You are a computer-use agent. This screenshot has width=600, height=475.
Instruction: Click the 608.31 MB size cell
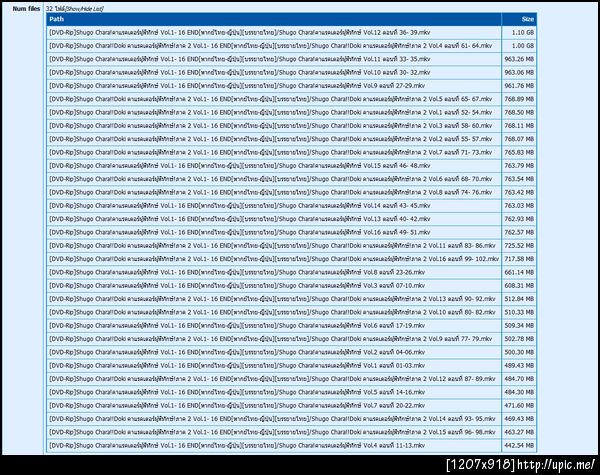(x=519, y=286)
